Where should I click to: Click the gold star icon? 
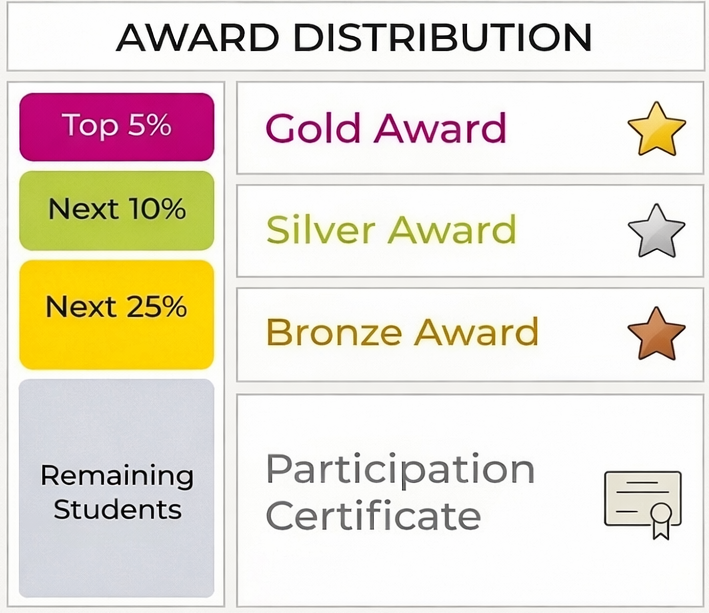click(656, 130)
